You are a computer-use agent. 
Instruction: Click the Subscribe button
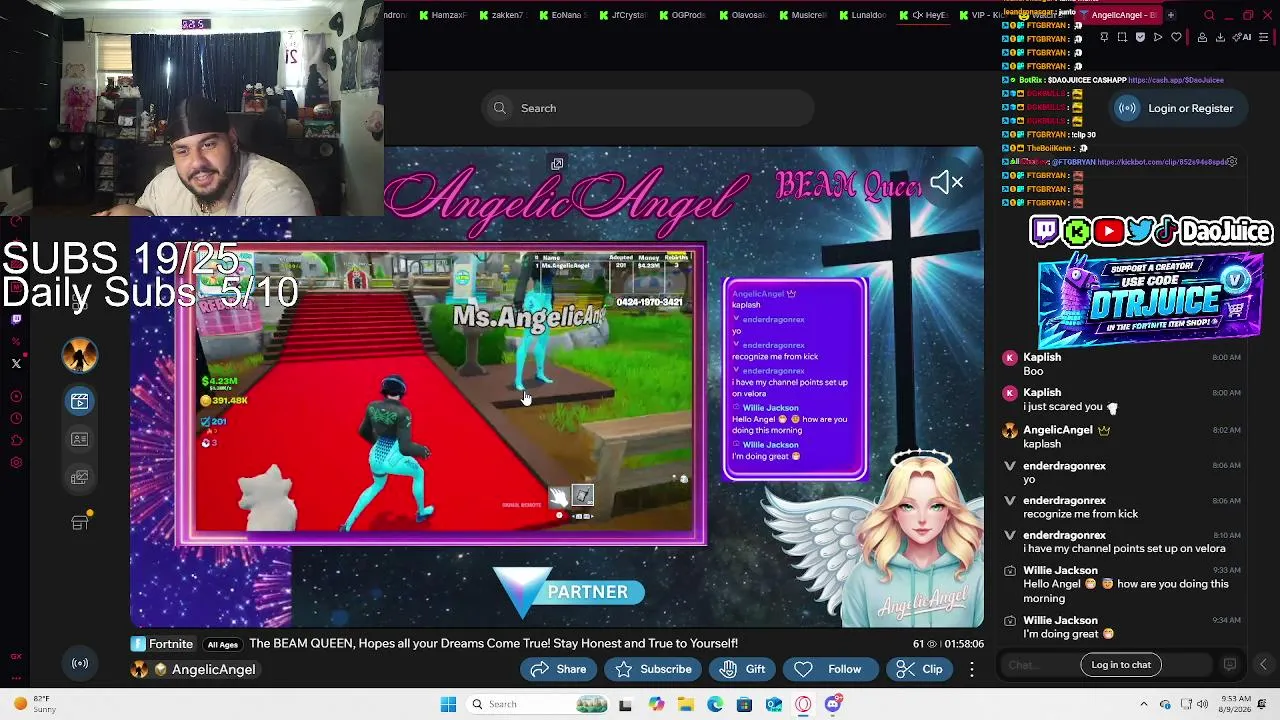653,669
